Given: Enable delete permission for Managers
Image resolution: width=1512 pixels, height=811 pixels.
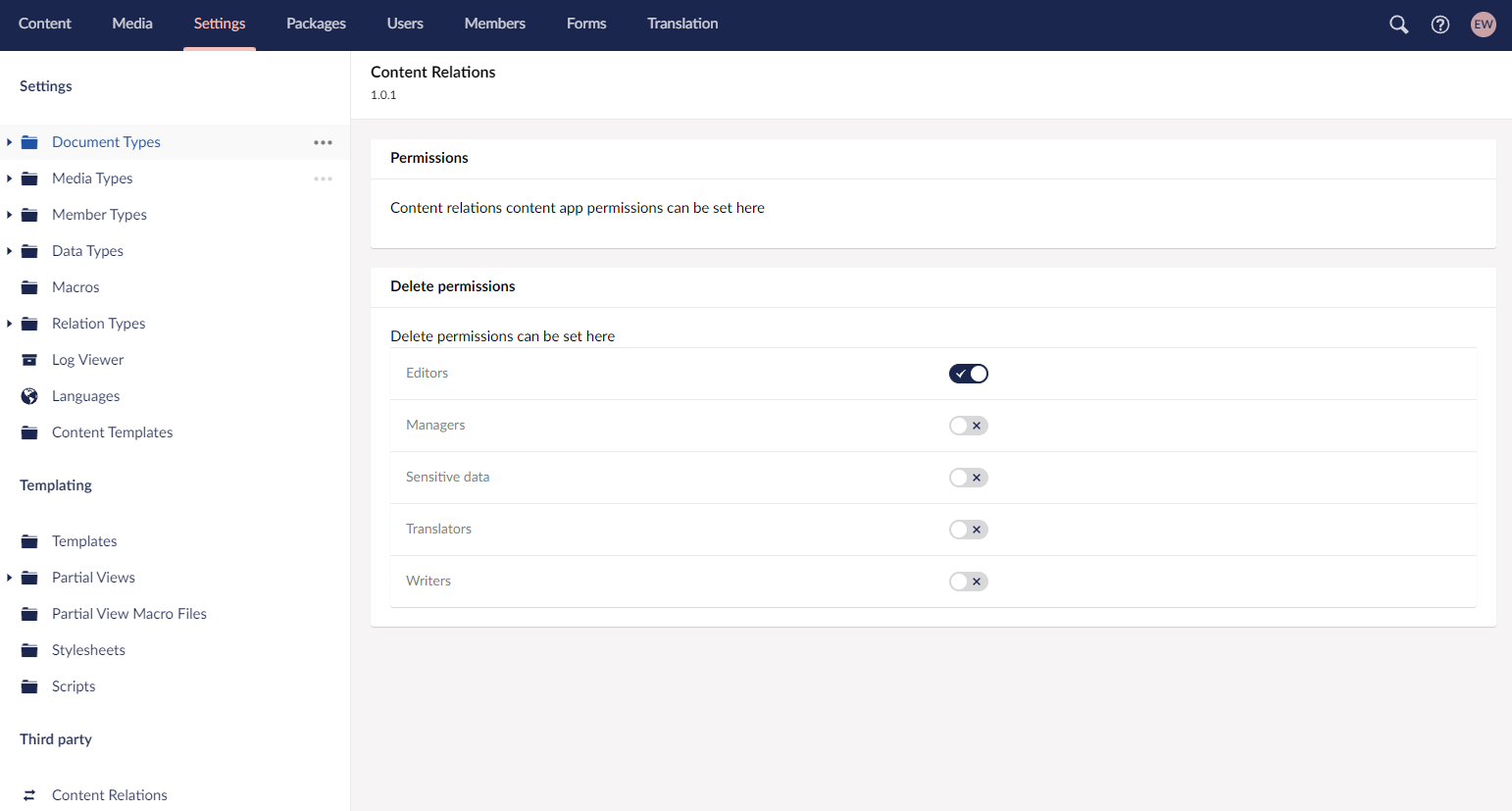Looking at the screenshot, I should click(969, 426).
